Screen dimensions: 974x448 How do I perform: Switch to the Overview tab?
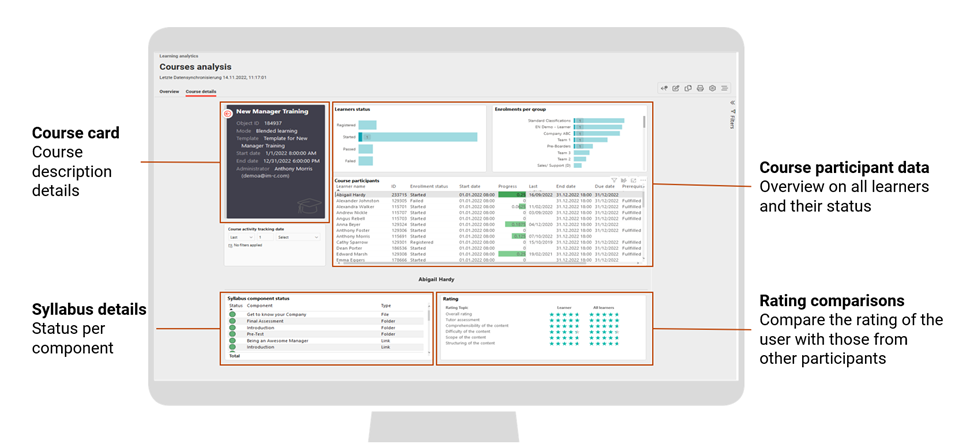(169, 92)
